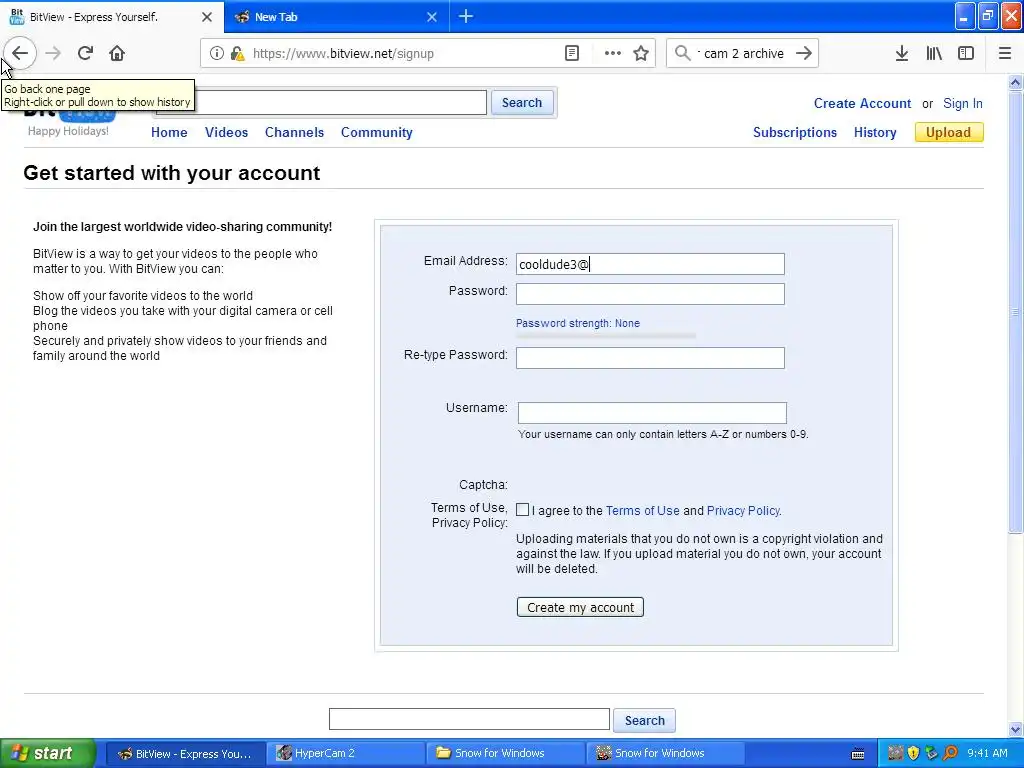Click the search go arrow button
Screen dimensions: 1024x768
coord(804,54)
